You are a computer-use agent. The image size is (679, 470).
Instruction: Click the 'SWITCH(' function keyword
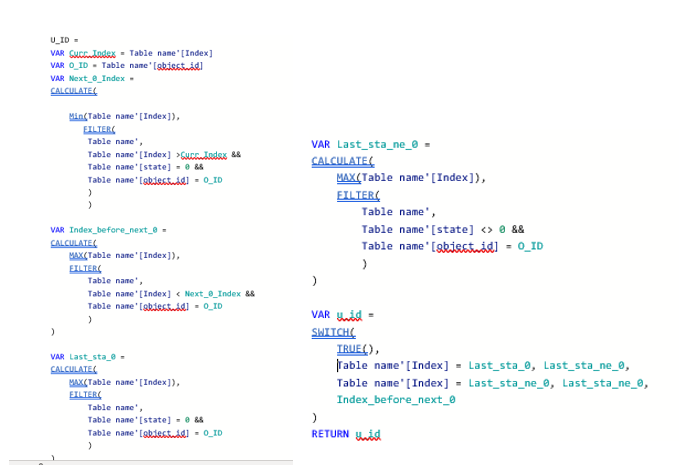click(333, 332)
